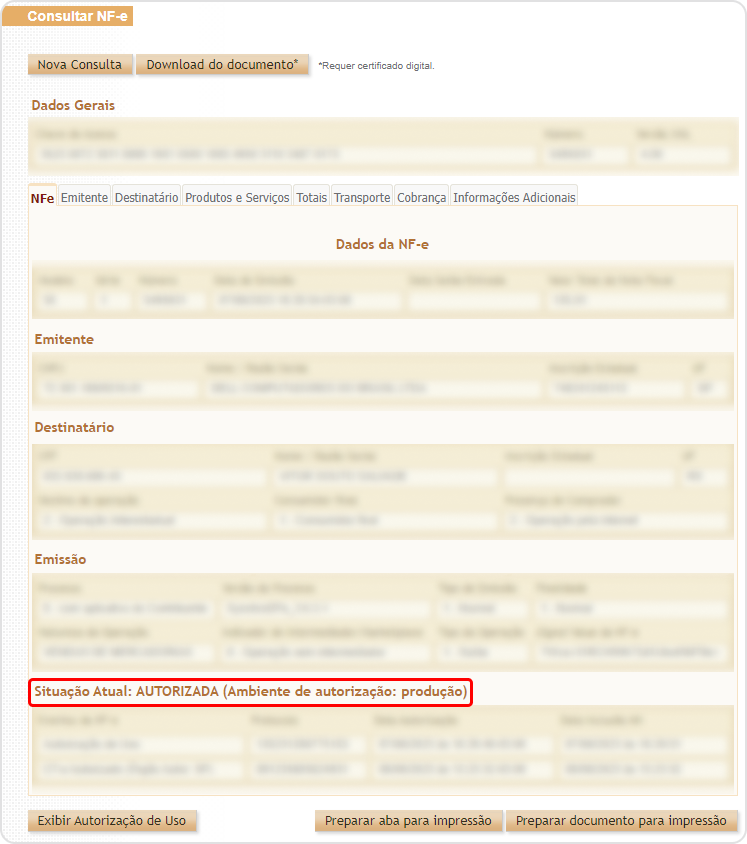Switch to the Emitente tab
The height and width of the screenshot is (844, 747).
[84, 197]
